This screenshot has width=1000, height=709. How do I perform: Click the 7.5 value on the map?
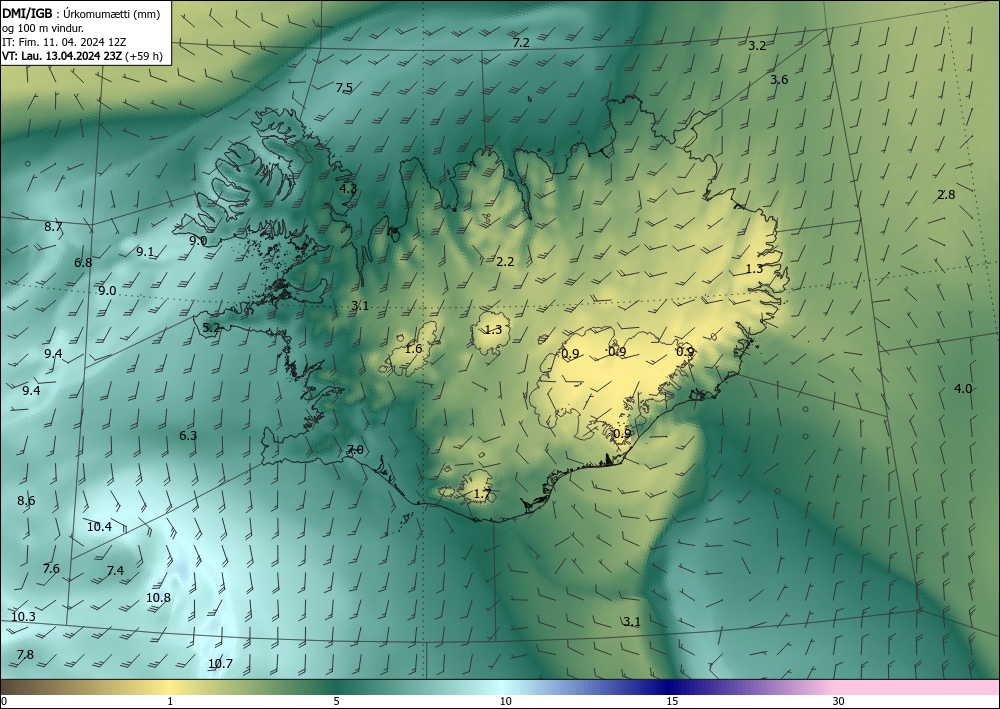click(344, 88)
